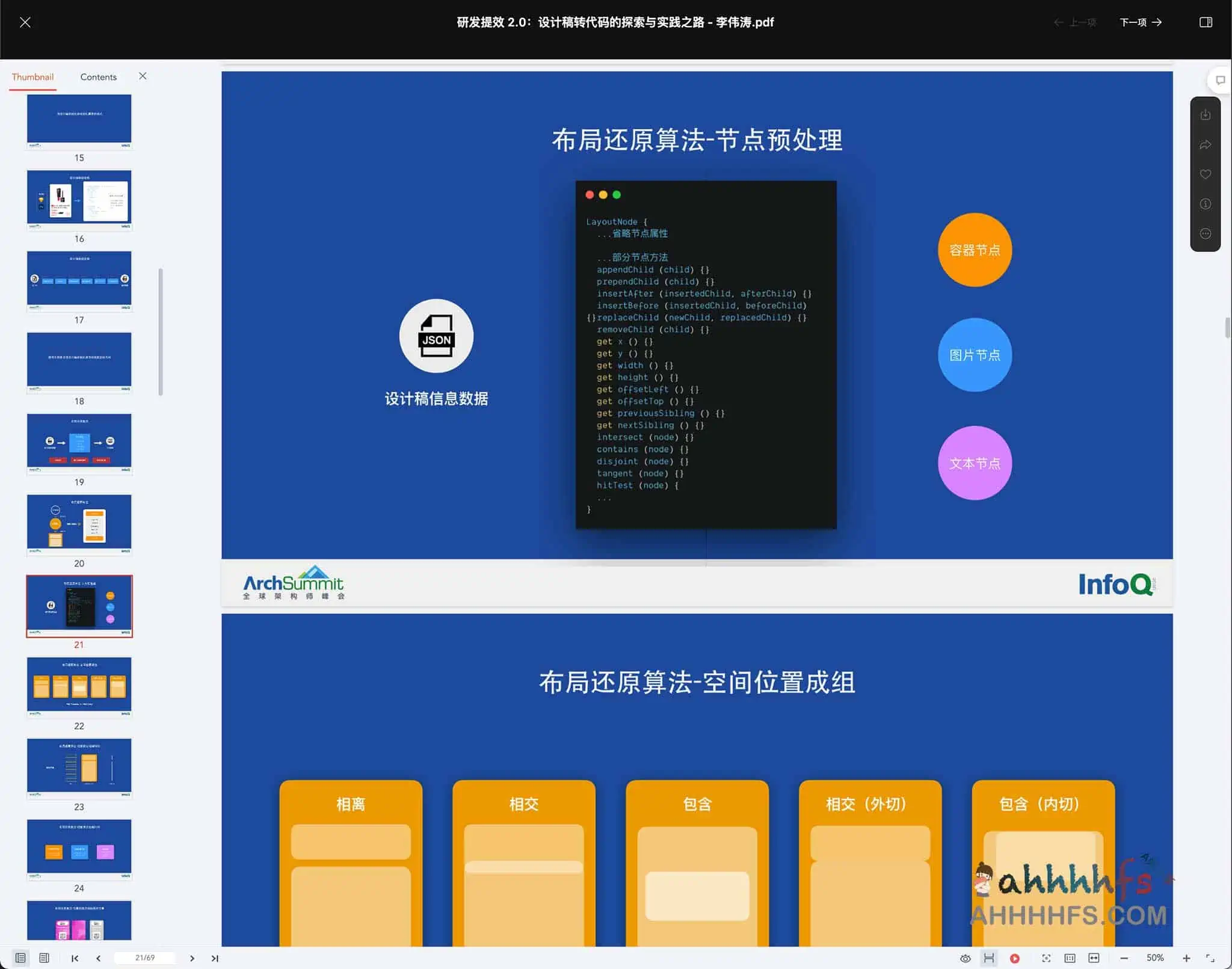This screenshot has height=969, width=1232.
Task: Open file info with the circled i icon
Action: pos(1205,204)
